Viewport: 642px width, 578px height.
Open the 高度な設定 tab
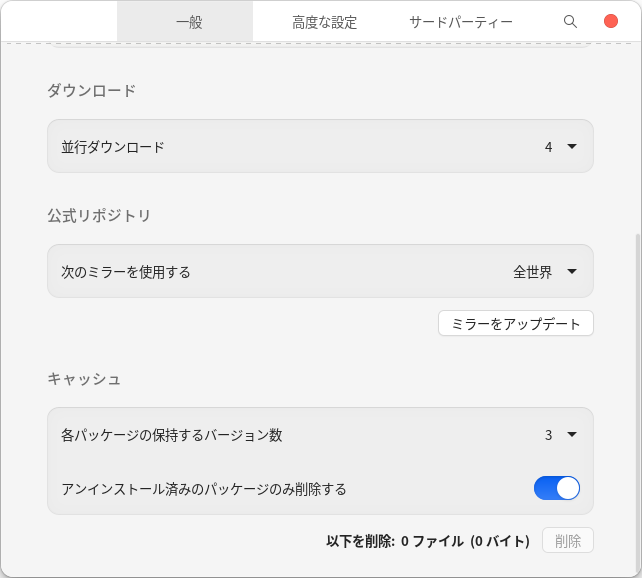coord(324,22)
